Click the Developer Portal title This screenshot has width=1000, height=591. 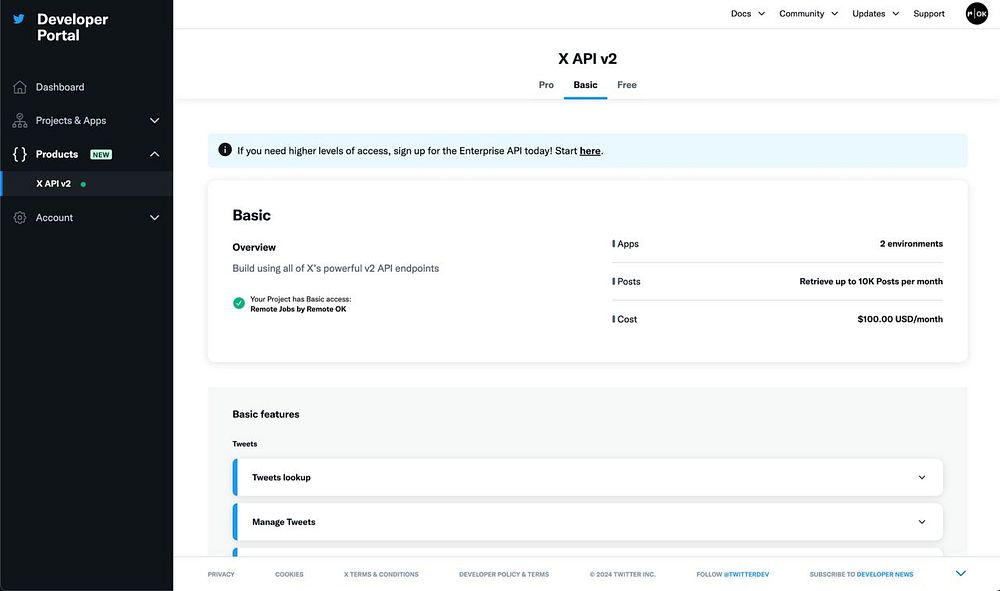coord(72,27)
